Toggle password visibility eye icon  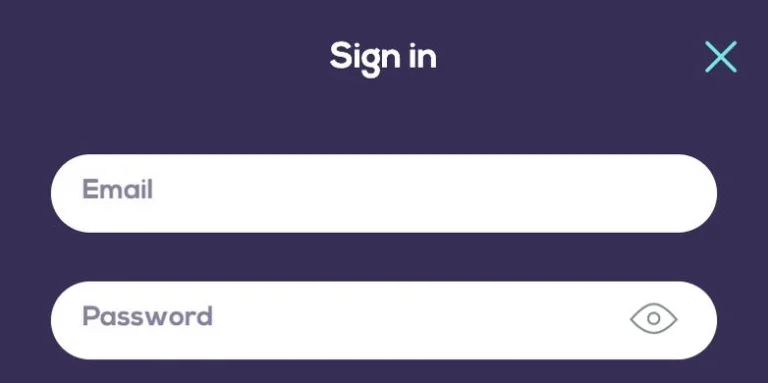click(x=653, y=318)
